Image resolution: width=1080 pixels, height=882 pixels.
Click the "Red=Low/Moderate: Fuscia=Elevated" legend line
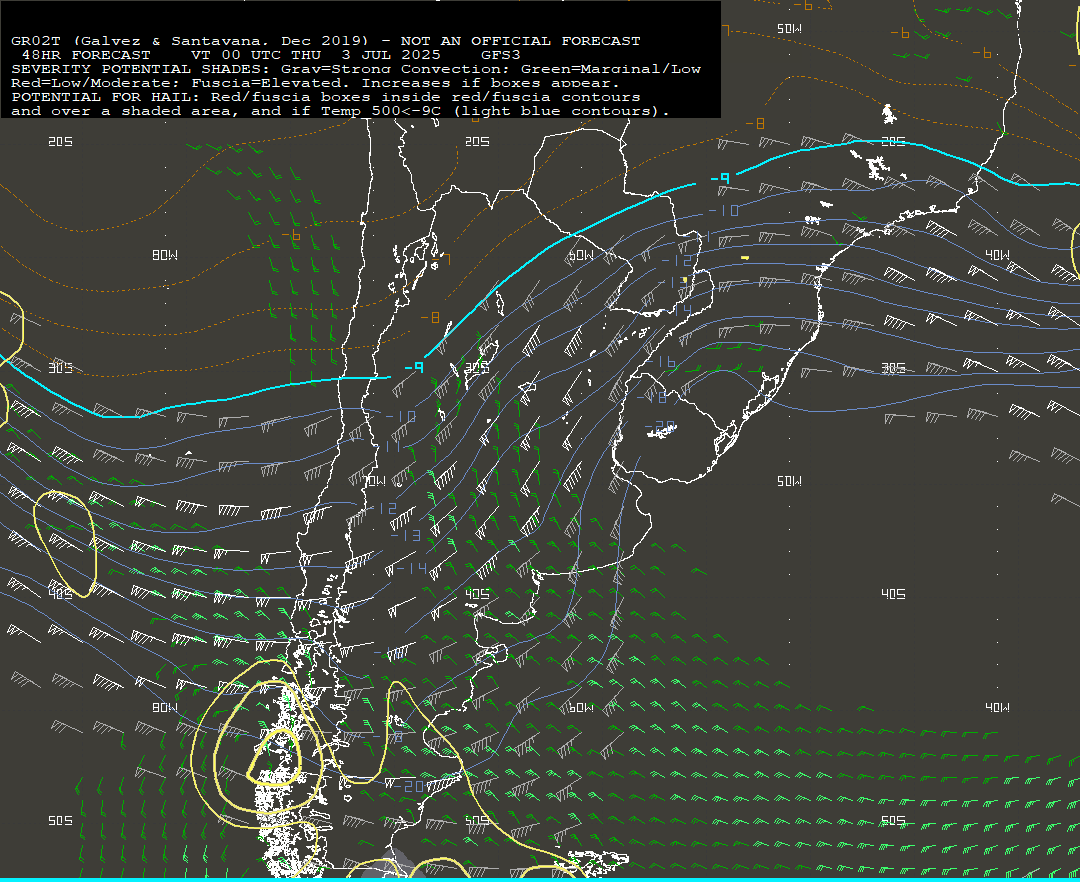pos(315,83)
